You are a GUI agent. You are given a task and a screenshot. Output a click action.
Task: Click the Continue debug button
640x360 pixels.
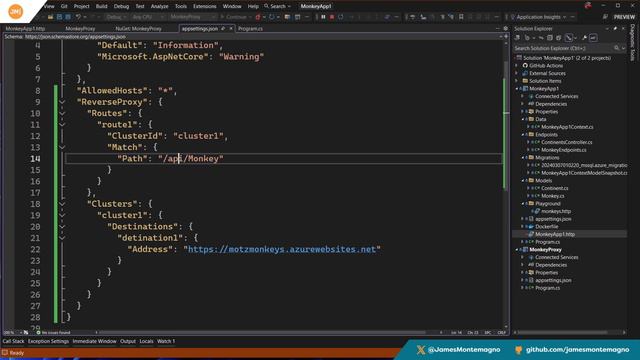point(234,17)
